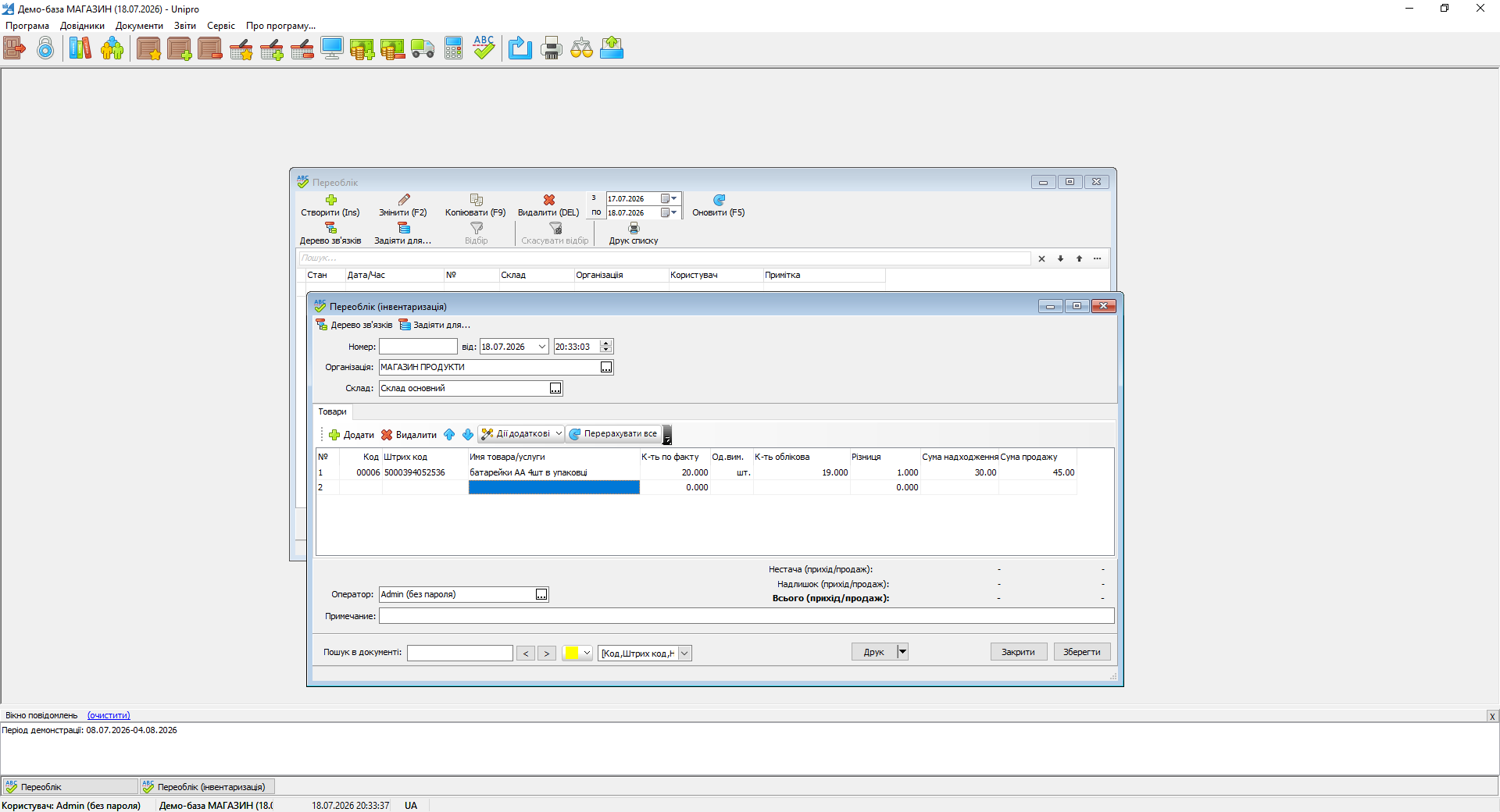The width and height of the screenshot is (1500, 812).
Task: Click the computer monitor toolbar icon
Action: [332, 48]
